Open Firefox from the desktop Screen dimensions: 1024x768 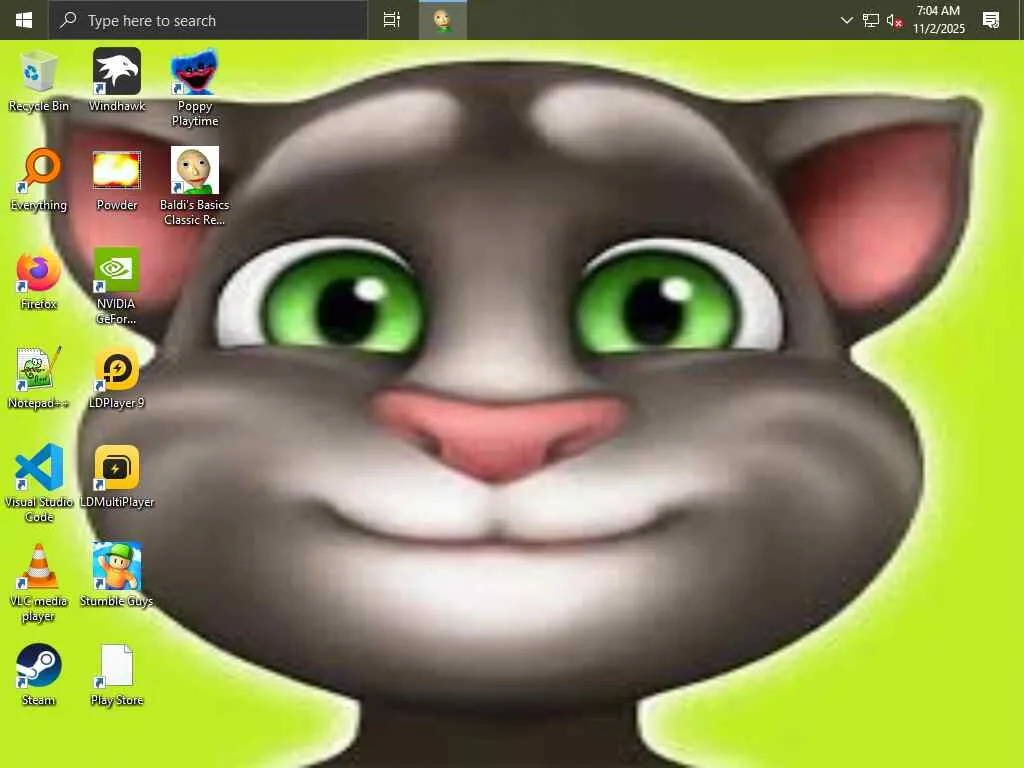(39, 280)
